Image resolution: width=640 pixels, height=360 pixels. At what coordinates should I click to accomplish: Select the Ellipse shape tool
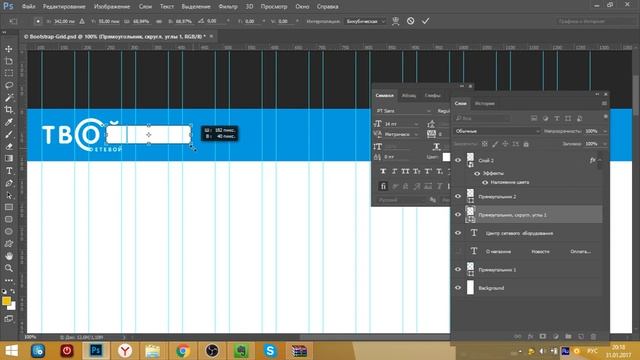coord(9,231)
